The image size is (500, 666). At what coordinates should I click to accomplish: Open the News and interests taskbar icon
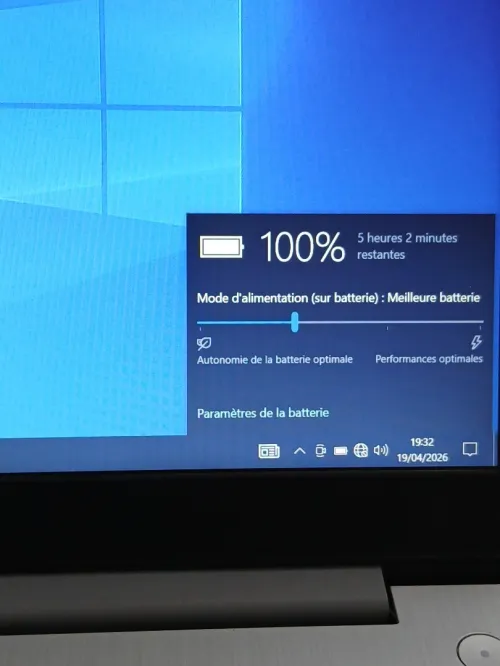(269, 451)
